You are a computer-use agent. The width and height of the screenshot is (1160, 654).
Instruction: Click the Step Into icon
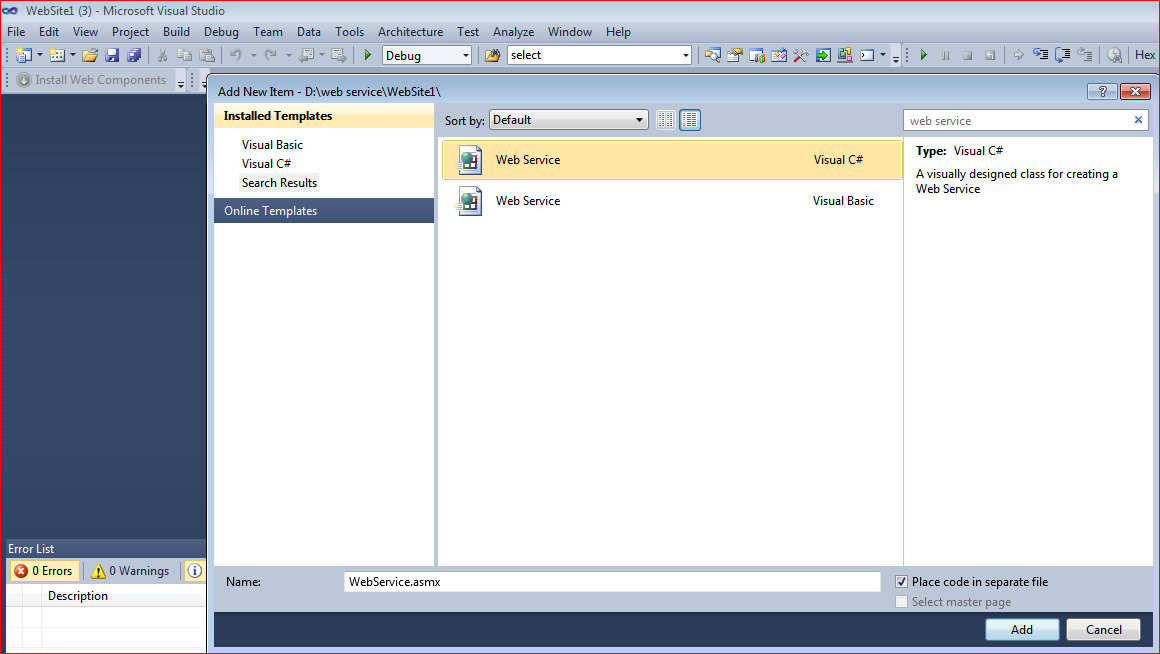tap(1040, 55)
